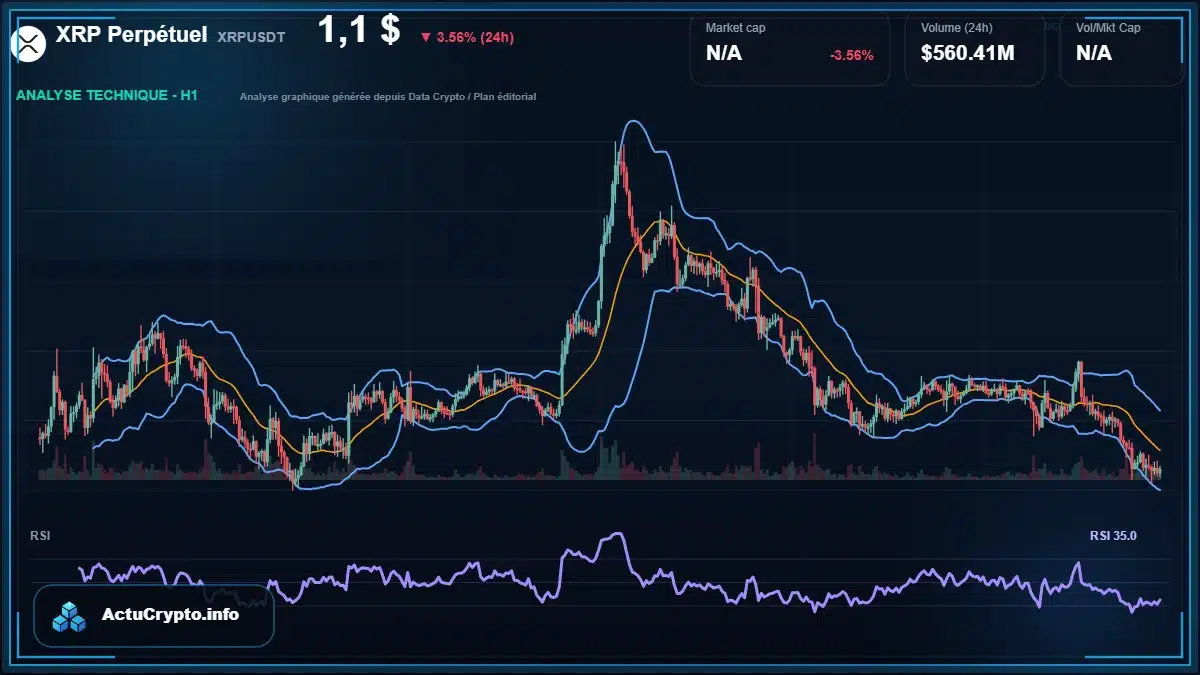Open the ActuCrypto.info link
Image resolution: width=1200 pixels, height=675 pixels.
170,615
